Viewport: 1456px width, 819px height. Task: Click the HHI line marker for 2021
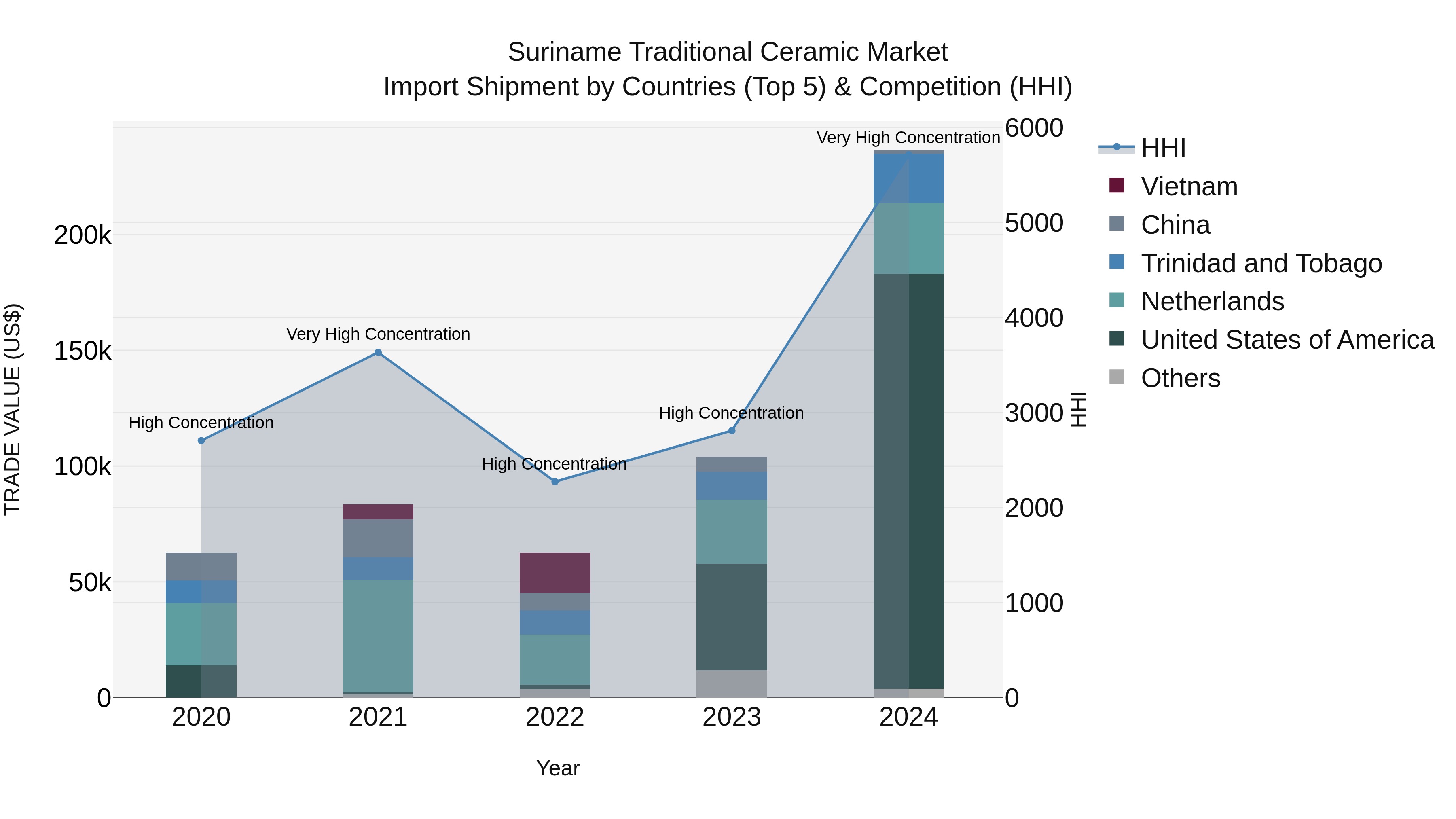(x=378, y=353)
